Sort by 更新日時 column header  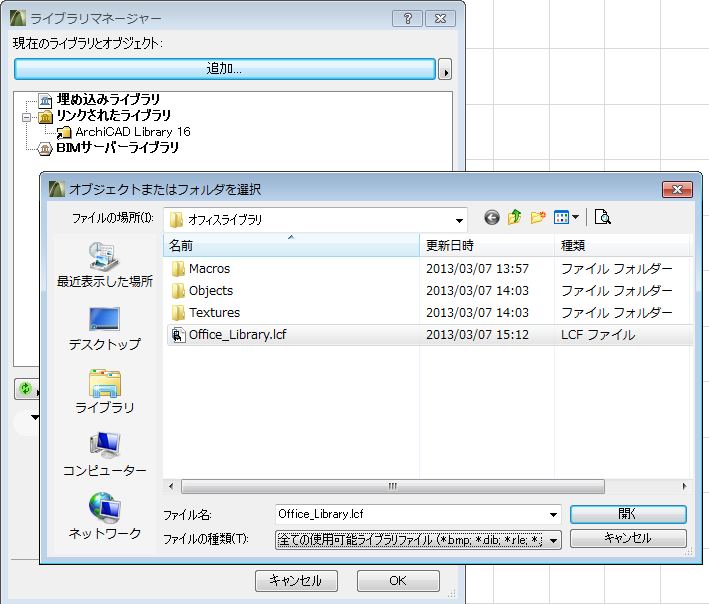[487, 245]
